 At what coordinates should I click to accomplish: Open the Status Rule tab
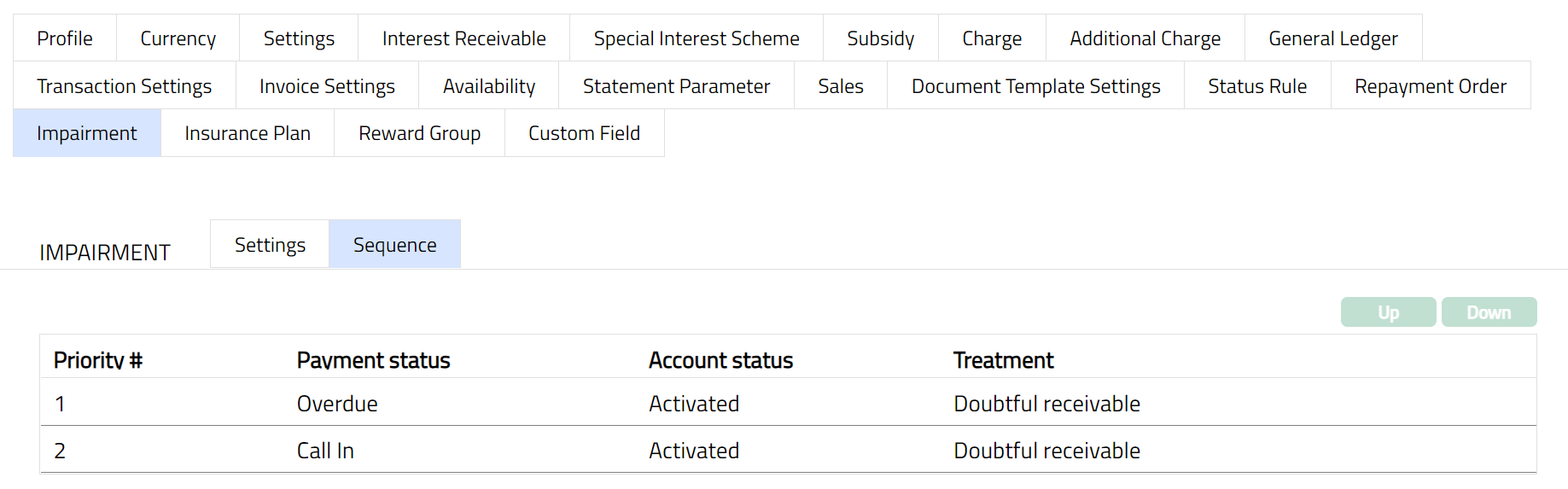(1257, 86)
